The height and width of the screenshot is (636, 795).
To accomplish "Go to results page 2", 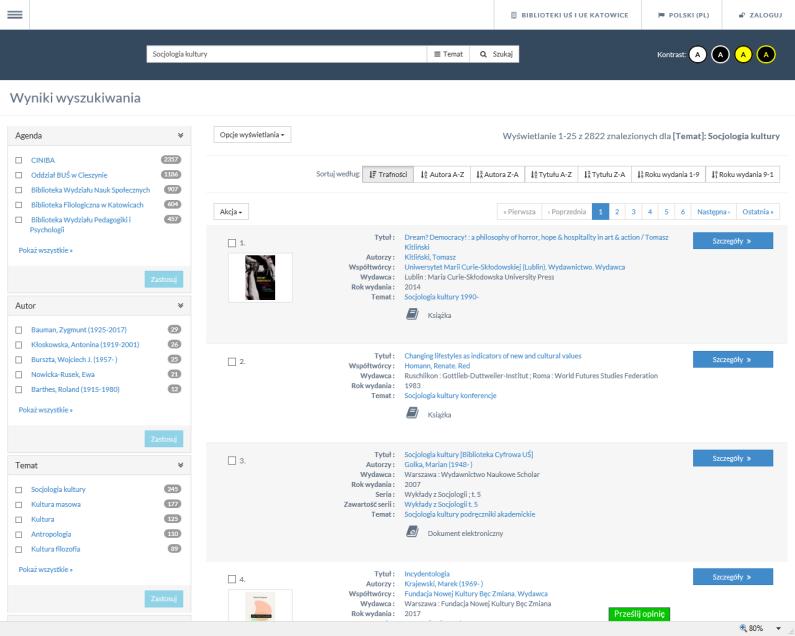I will pyautogui.click(x=617, y=211).
